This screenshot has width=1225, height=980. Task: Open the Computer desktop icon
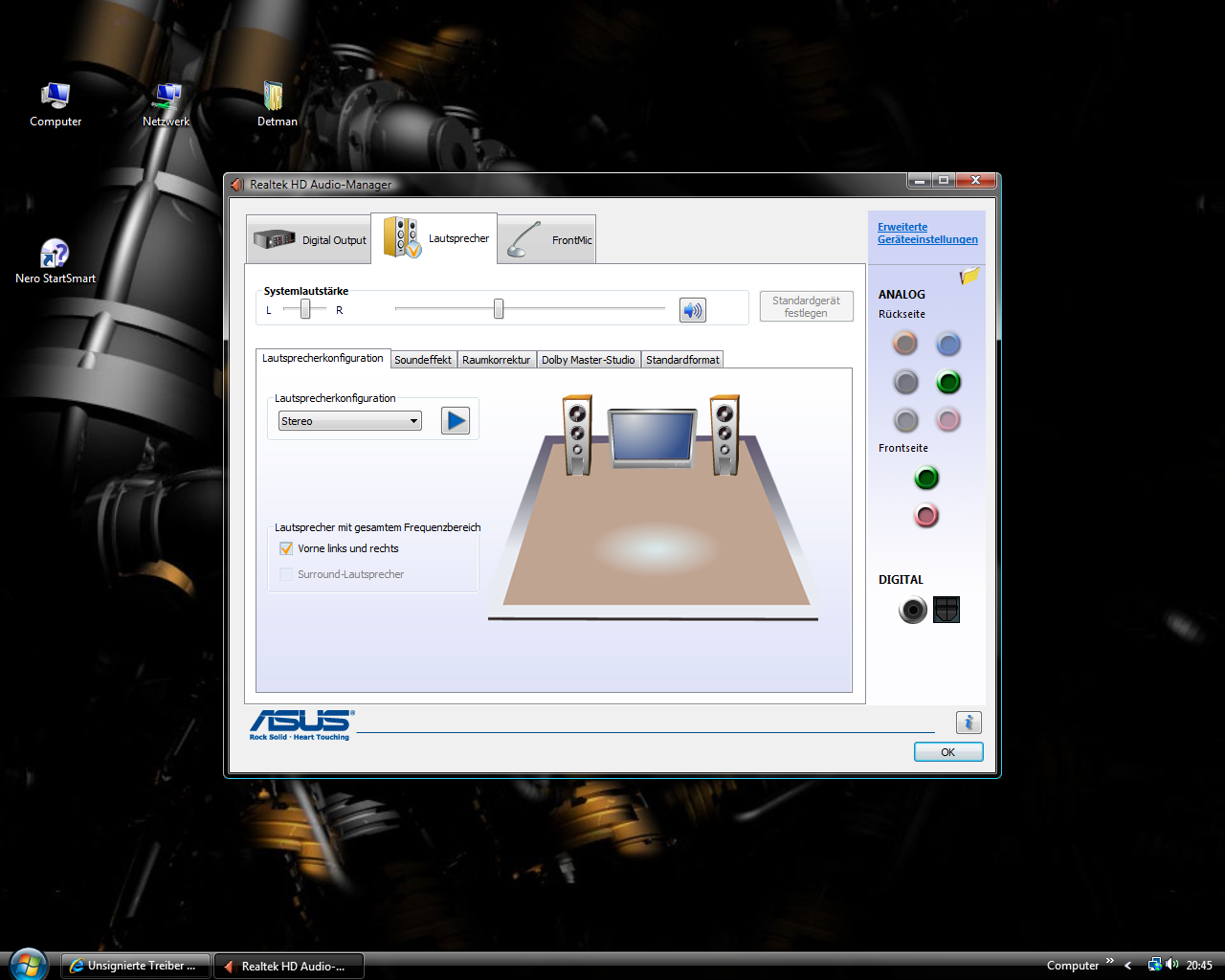pos(56,104)
